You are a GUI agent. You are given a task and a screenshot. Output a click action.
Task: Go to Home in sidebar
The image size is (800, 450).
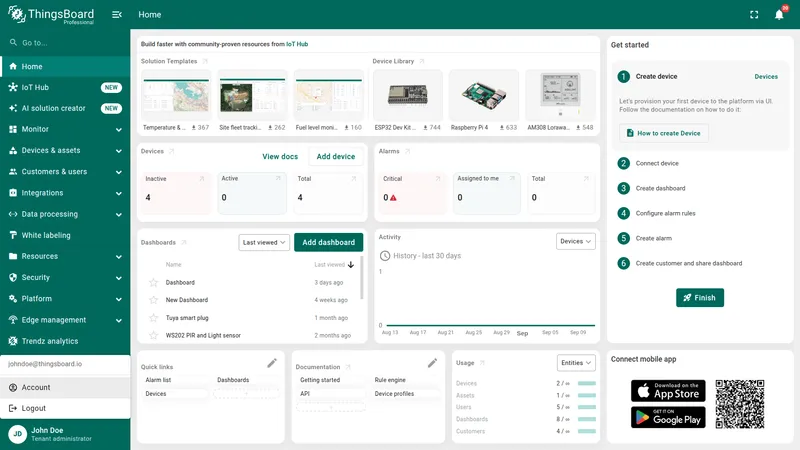pos(65,66)
